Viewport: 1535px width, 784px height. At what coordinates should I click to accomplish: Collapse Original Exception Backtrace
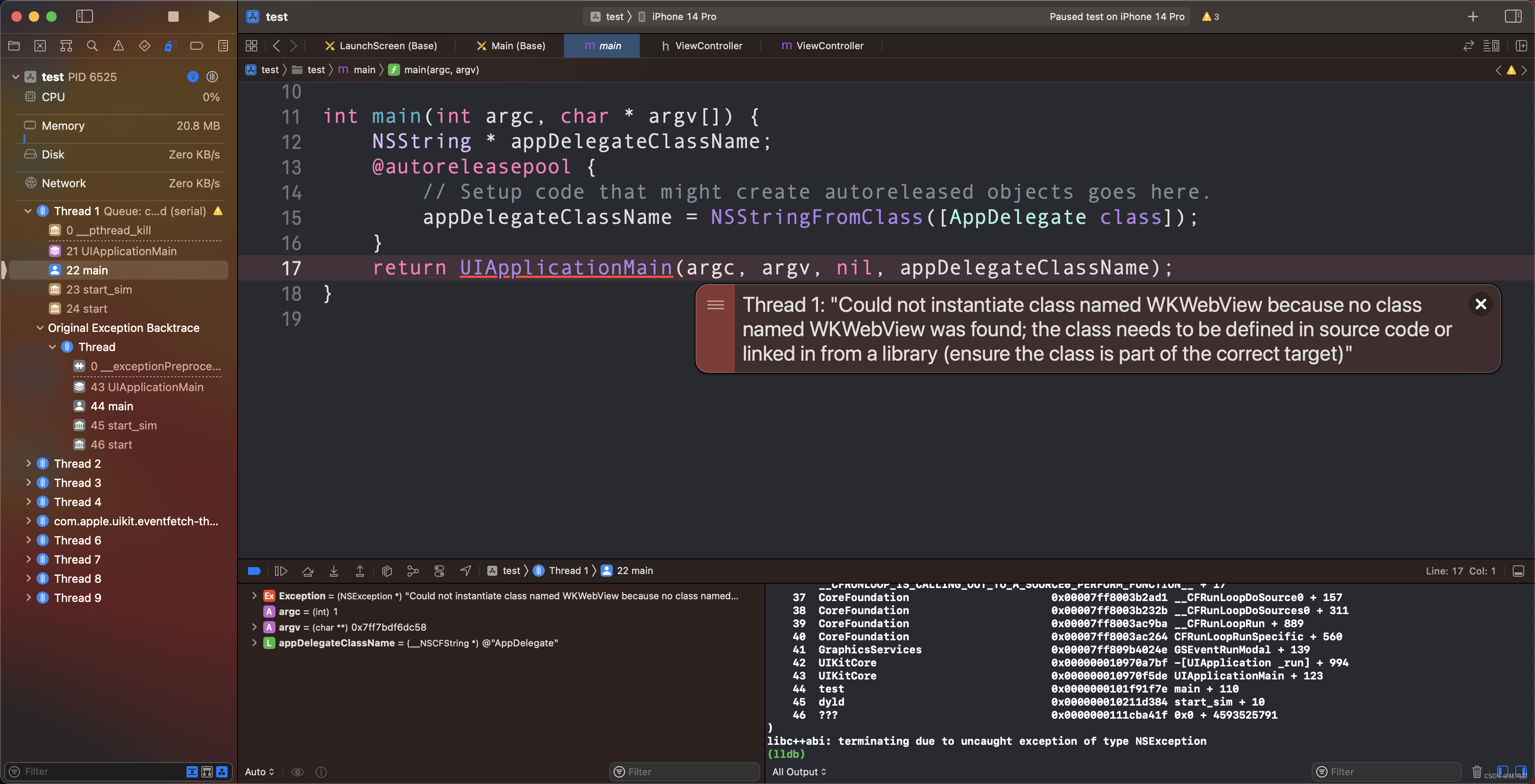(40, 328)
